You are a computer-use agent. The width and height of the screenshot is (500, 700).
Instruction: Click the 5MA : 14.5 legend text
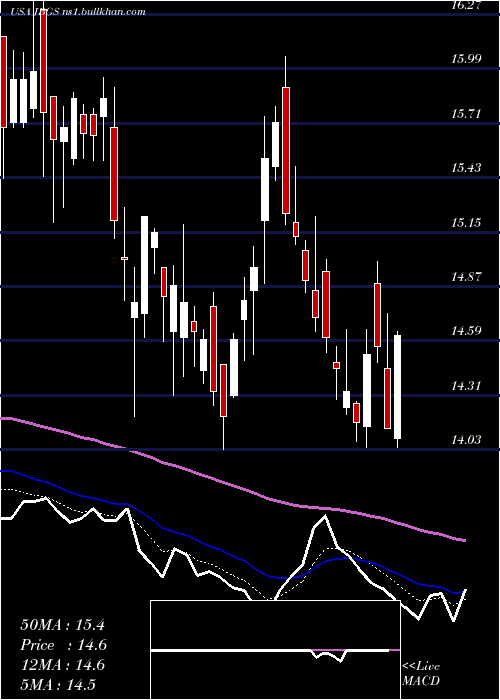(x=58, y=684)
